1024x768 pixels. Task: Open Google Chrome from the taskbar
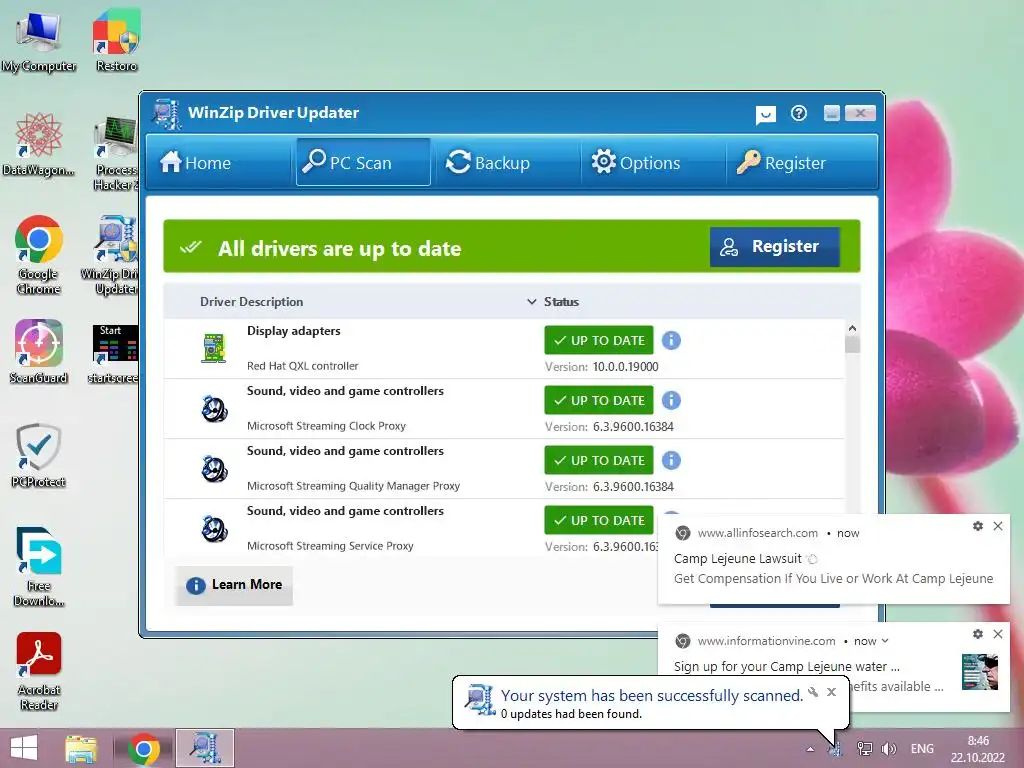coord(144,748)
